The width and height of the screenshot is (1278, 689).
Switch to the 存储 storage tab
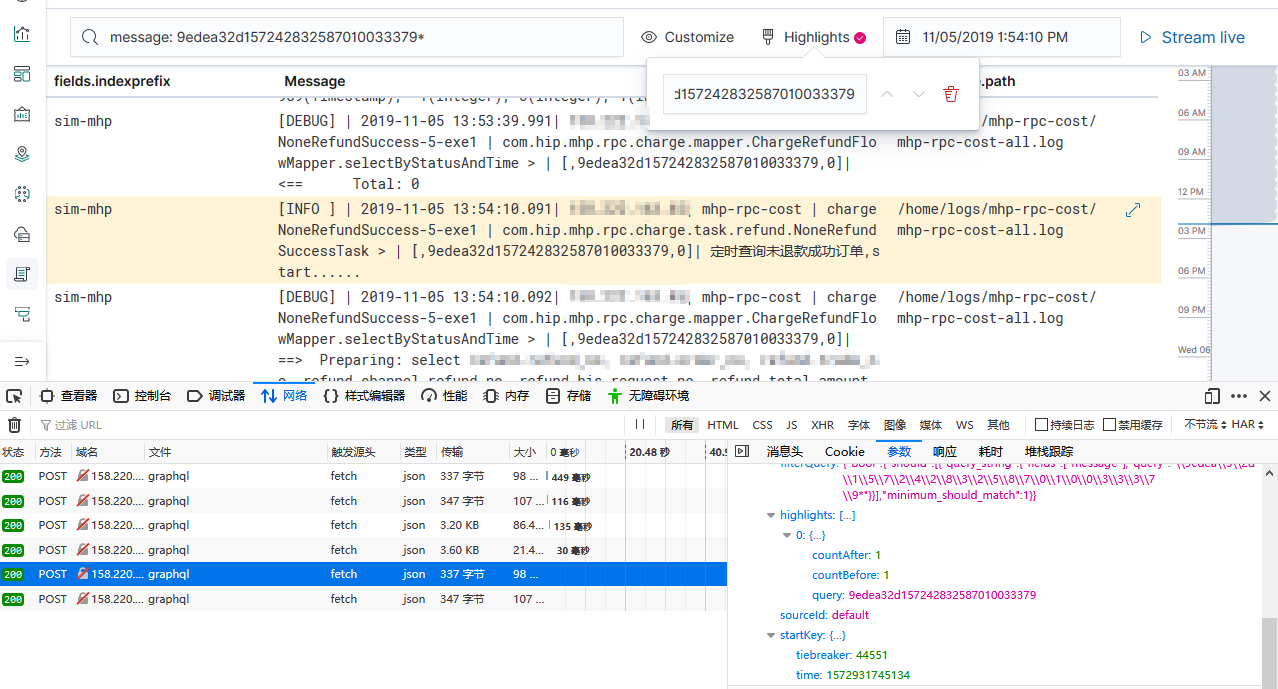point(569,396)
